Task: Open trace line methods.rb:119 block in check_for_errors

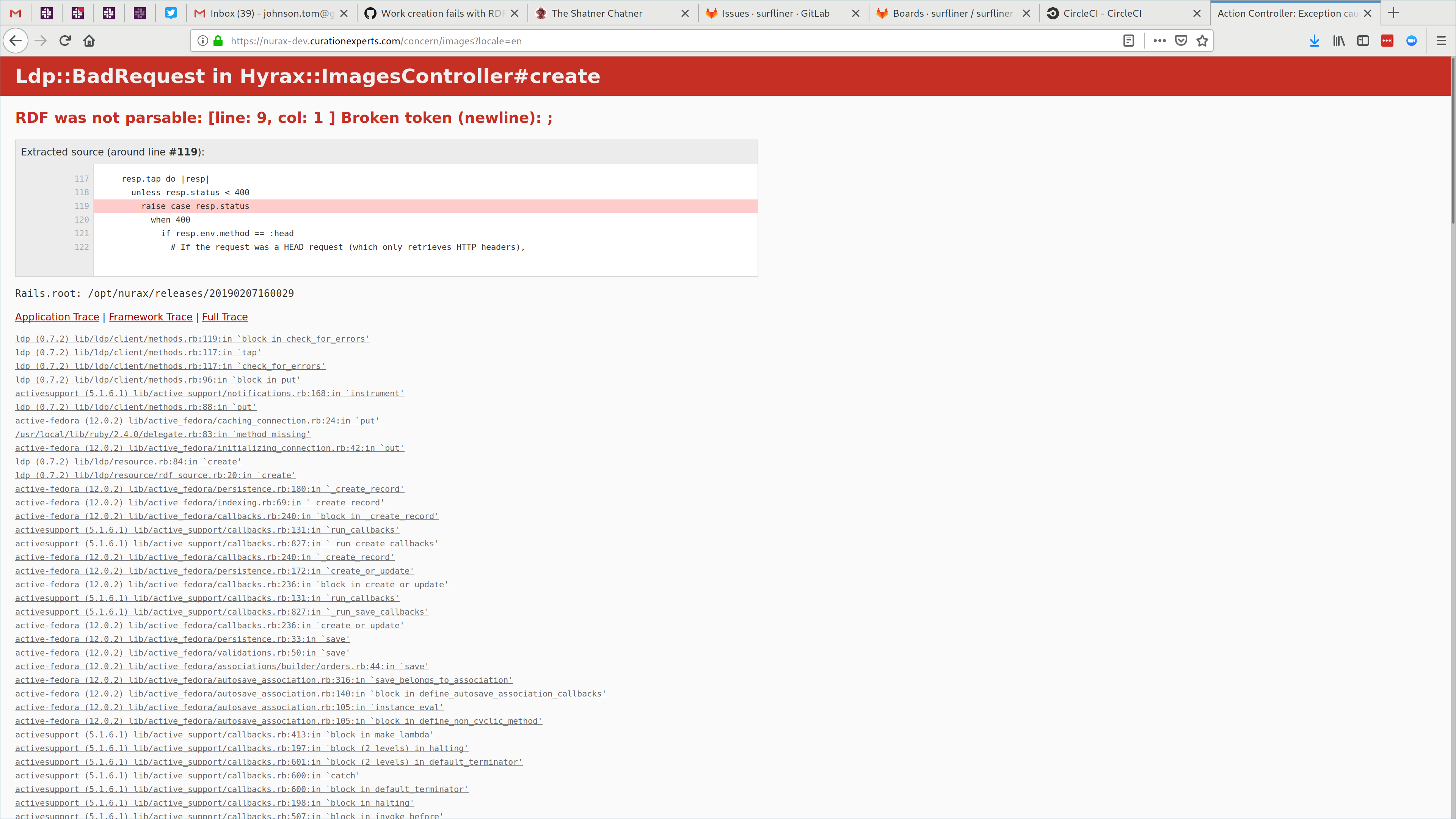Action: click(192, 339)
